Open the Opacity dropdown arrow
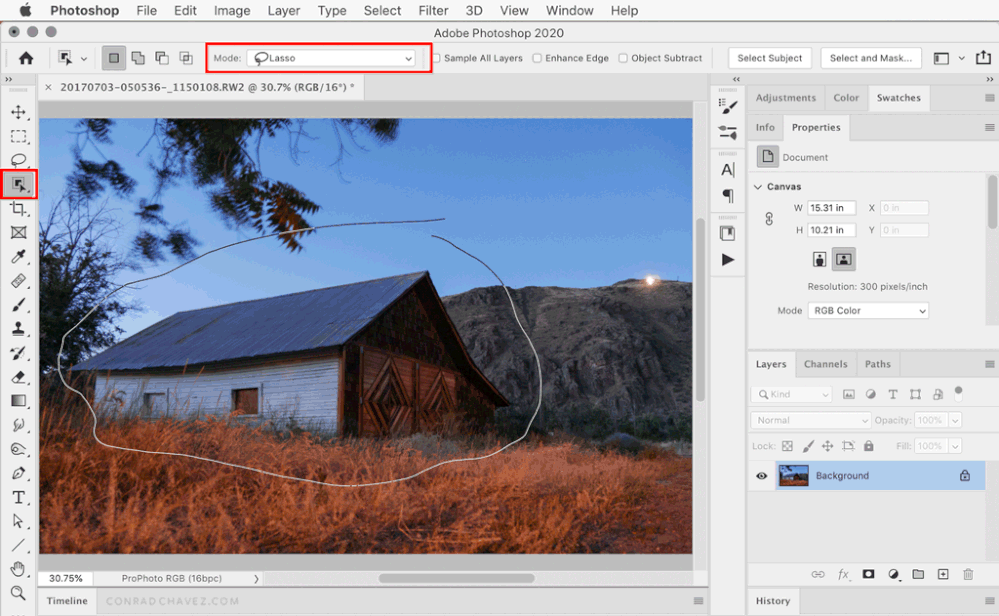The image size is (999, 616). [x=954, y=420]
